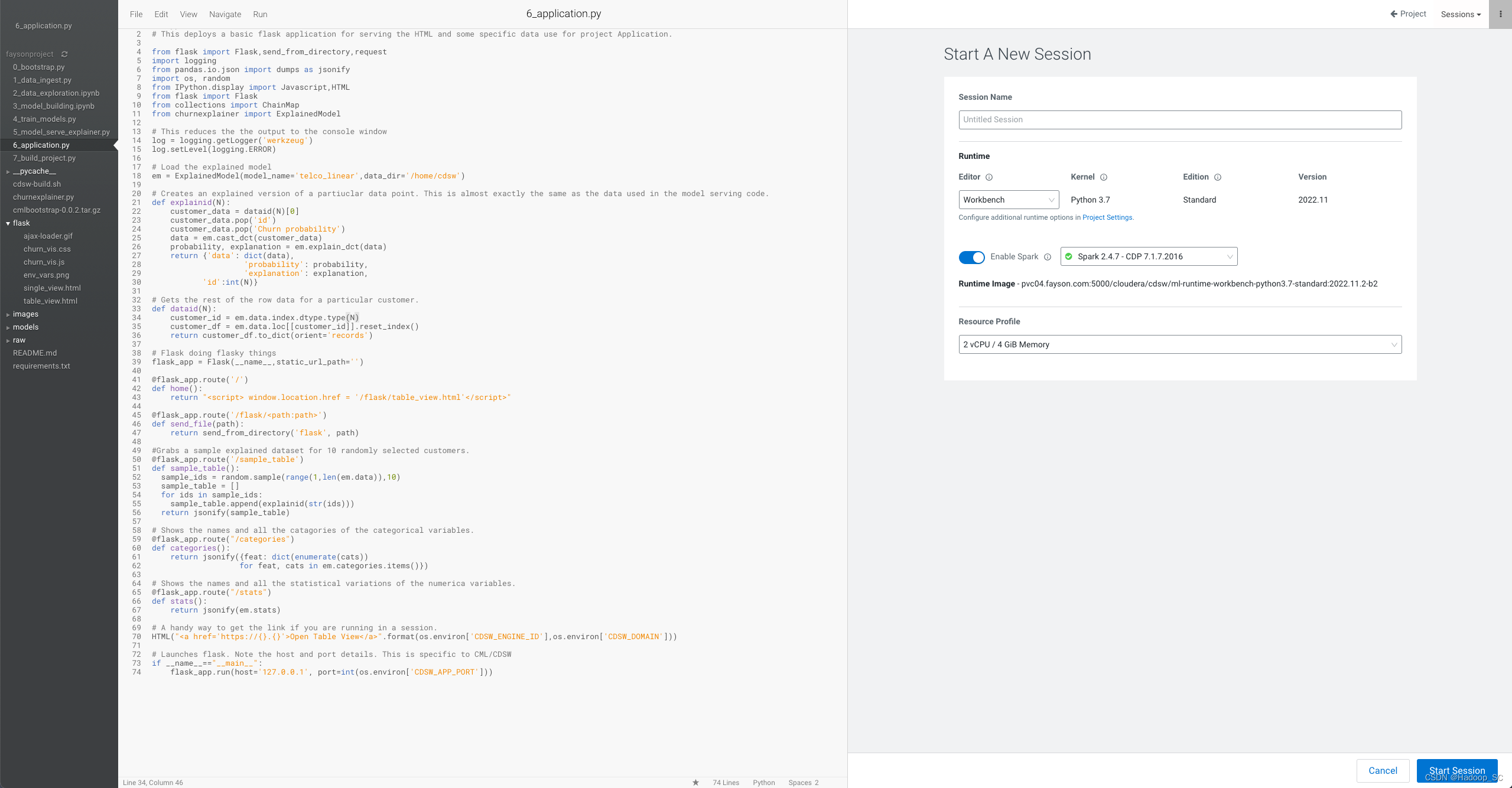The image size is (1512, 788).
Task: Click the star icon in status bar
Action: point(695,783)
